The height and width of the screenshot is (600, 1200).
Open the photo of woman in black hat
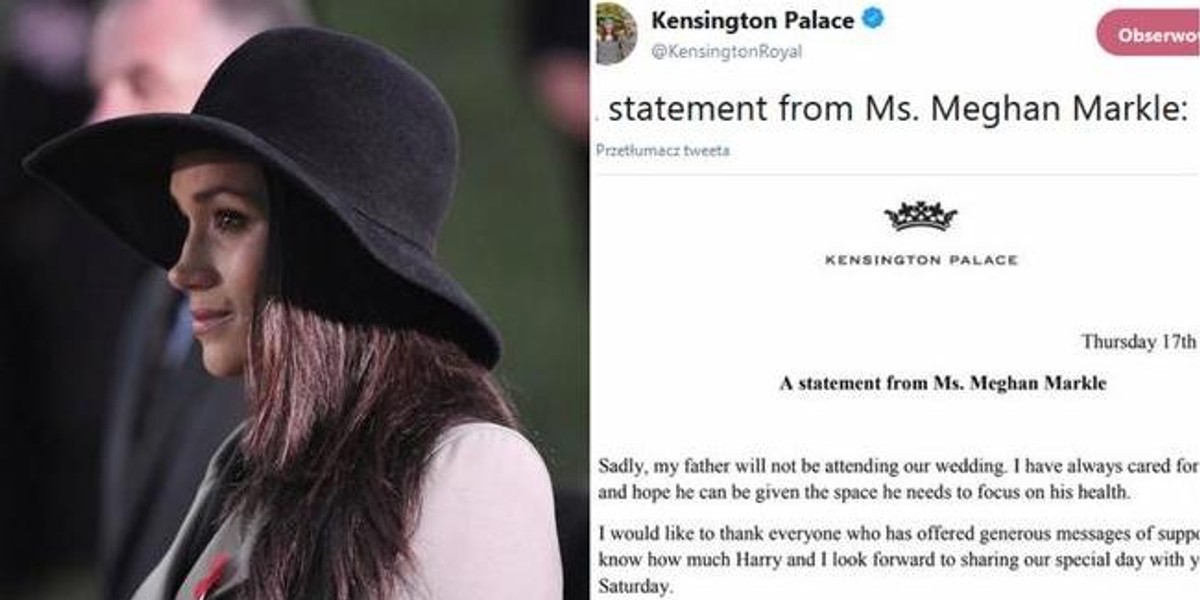point(294,300)
